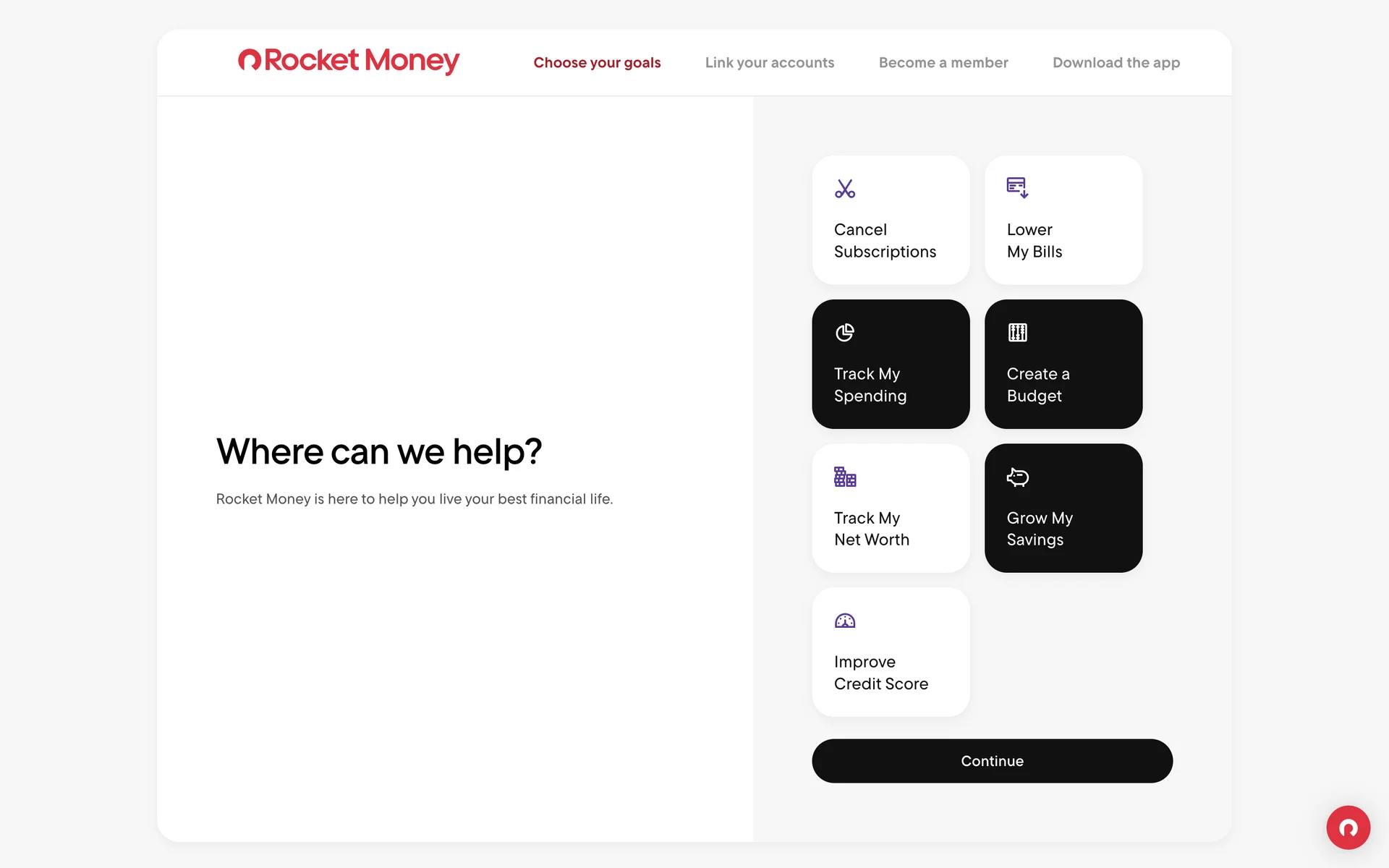Switch to Download the app step
The width and height of the screenshot is (1389, 868).
point(1116,63)
